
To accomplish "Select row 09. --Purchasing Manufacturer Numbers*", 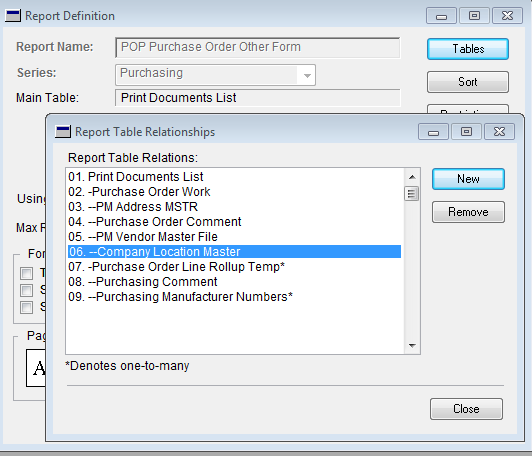I will click(234, 297).
